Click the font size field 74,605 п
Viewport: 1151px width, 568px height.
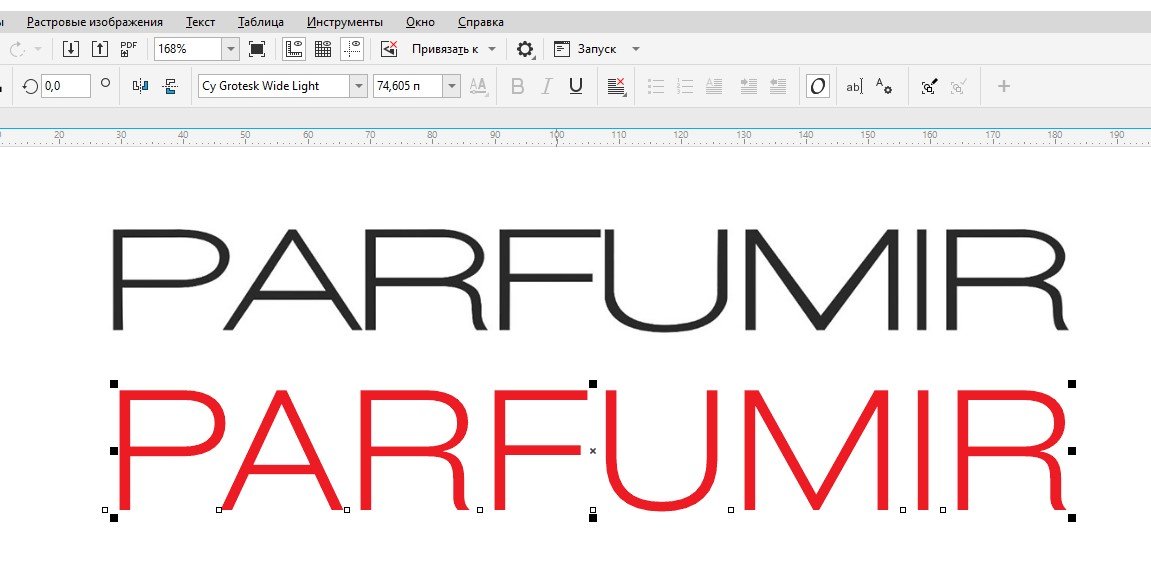(408, 86)
